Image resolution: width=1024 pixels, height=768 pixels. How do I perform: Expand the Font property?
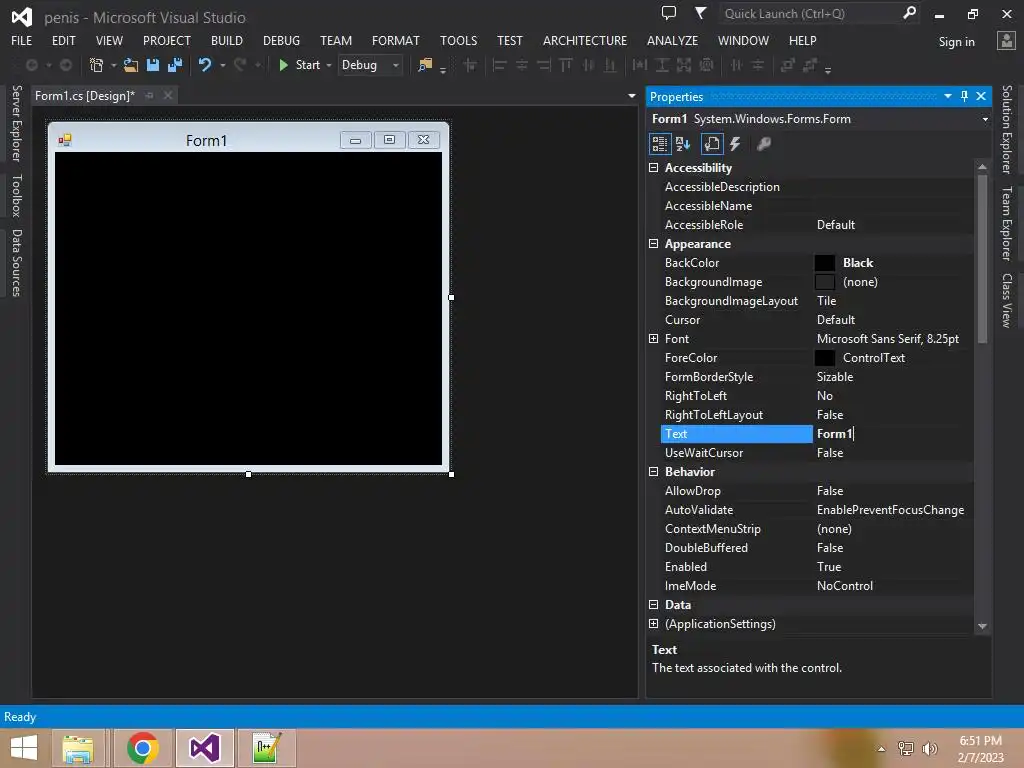click(x=653, y=338)
